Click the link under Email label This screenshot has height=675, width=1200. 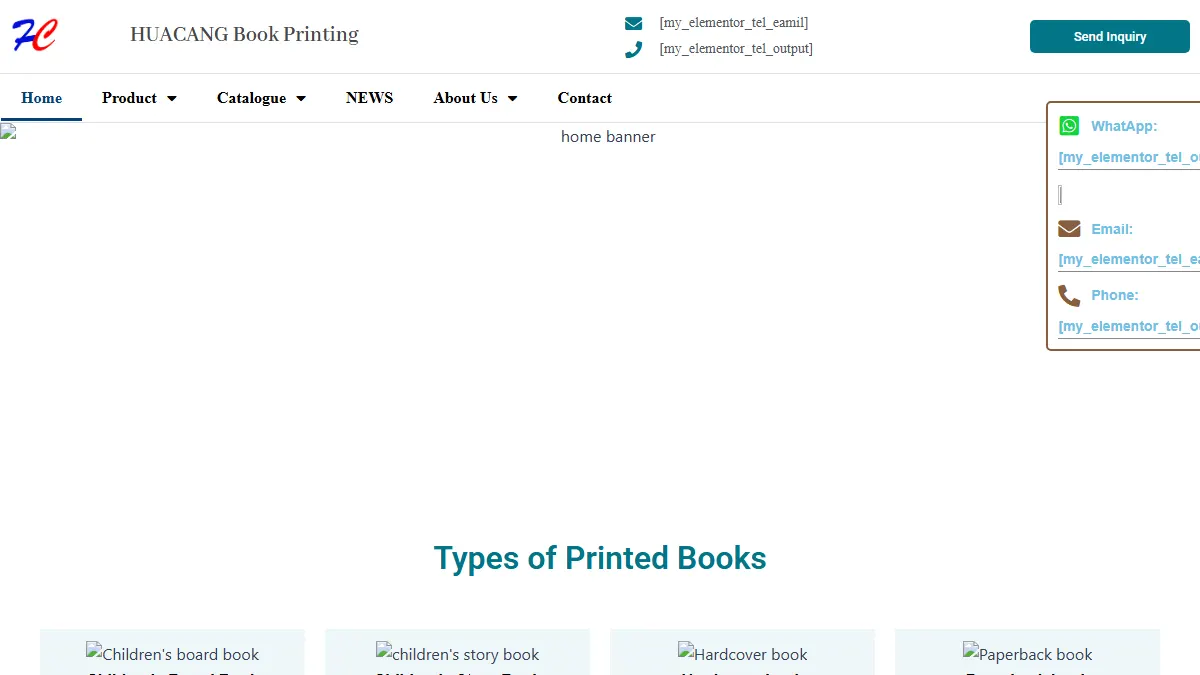1129,260
